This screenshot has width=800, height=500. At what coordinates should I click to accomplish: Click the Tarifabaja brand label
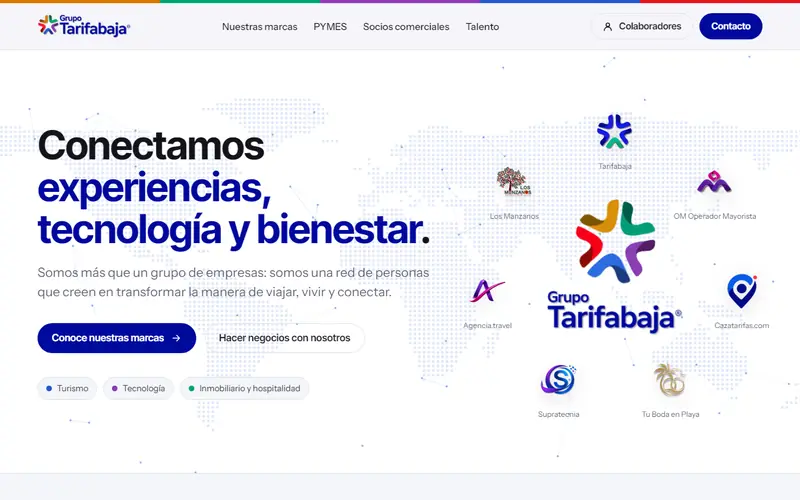(614, 166)
